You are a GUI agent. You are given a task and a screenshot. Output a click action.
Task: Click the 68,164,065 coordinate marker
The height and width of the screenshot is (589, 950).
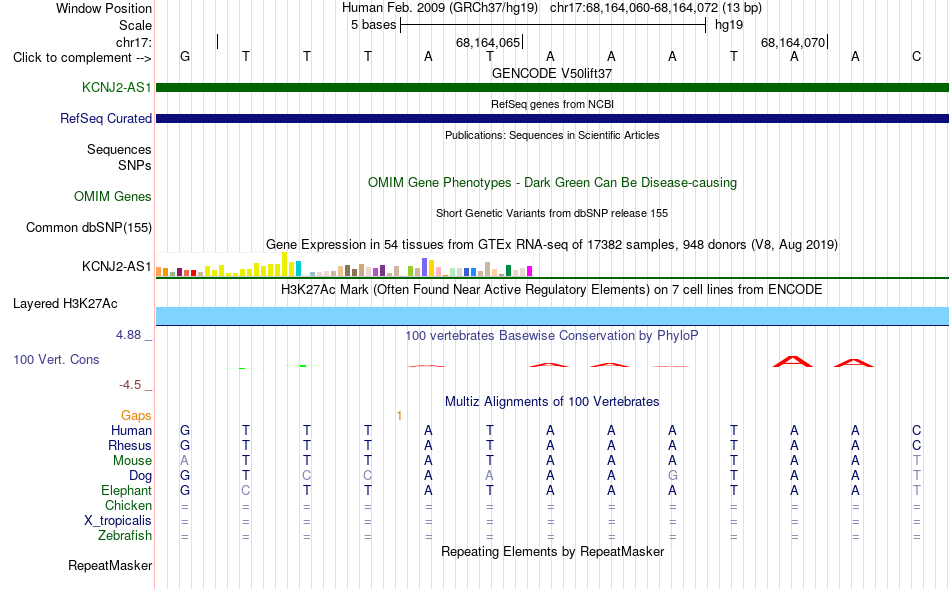(x=488, y=42)
